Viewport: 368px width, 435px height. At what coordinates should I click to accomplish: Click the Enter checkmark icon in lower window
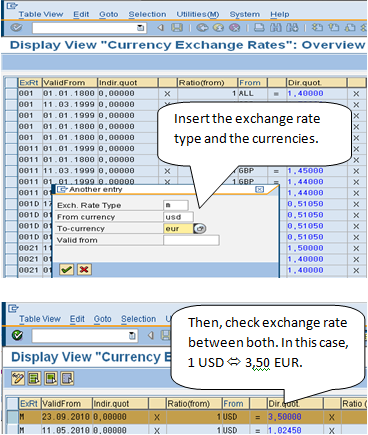[x=17, y=335]
